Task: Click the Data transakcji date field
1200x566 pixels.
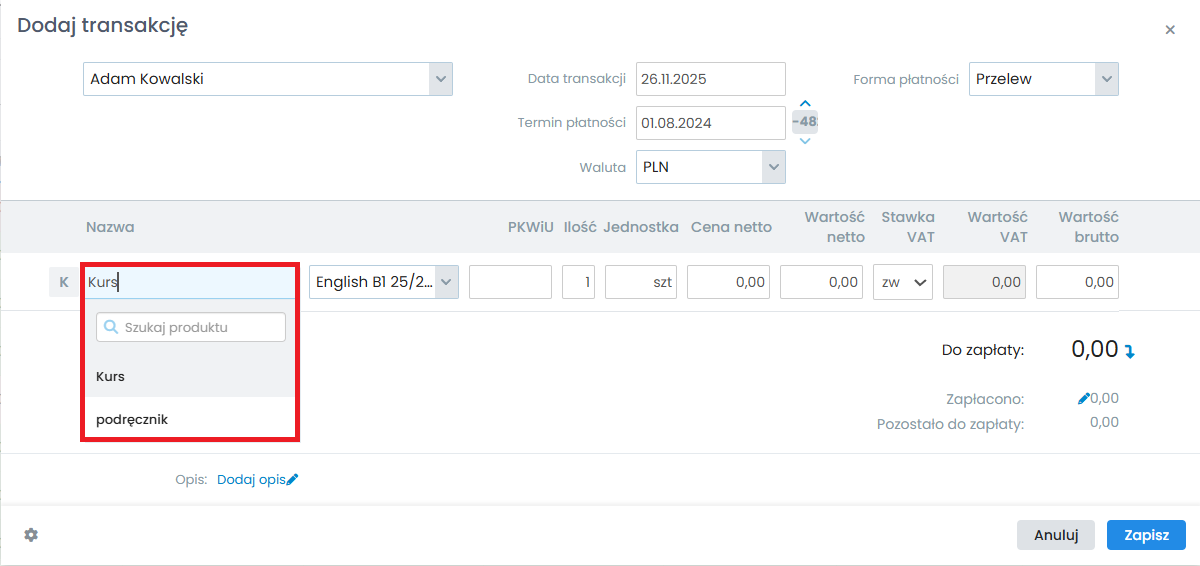Action: [710, 79]
